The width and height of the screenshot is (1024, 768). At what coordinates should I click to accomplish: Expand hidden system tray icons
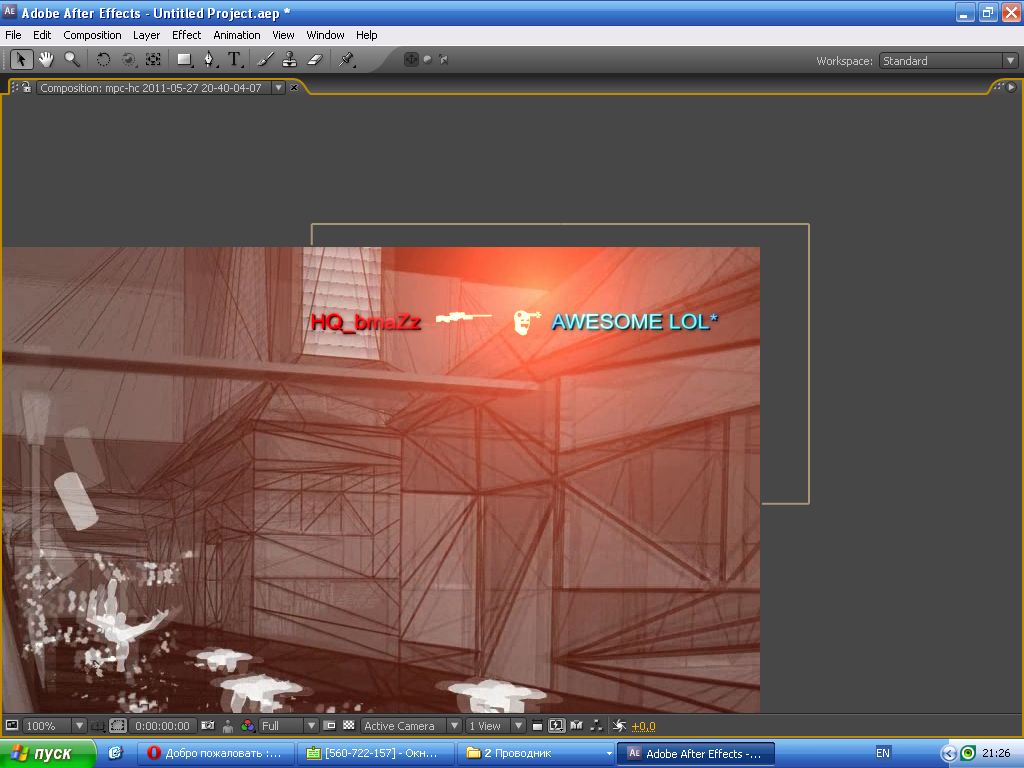click(949, 754)
